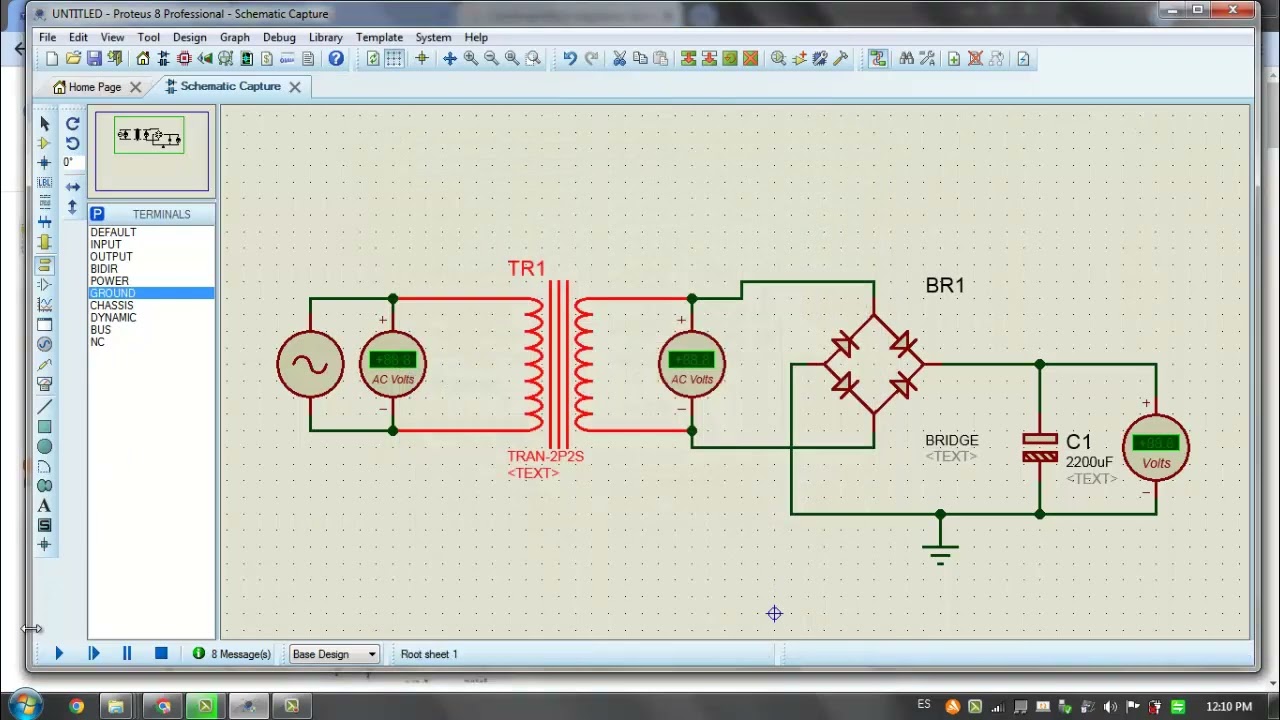Select the 2D Graphics Circle tool
The width and height of the screenshot is (1280, 720).
44,447
